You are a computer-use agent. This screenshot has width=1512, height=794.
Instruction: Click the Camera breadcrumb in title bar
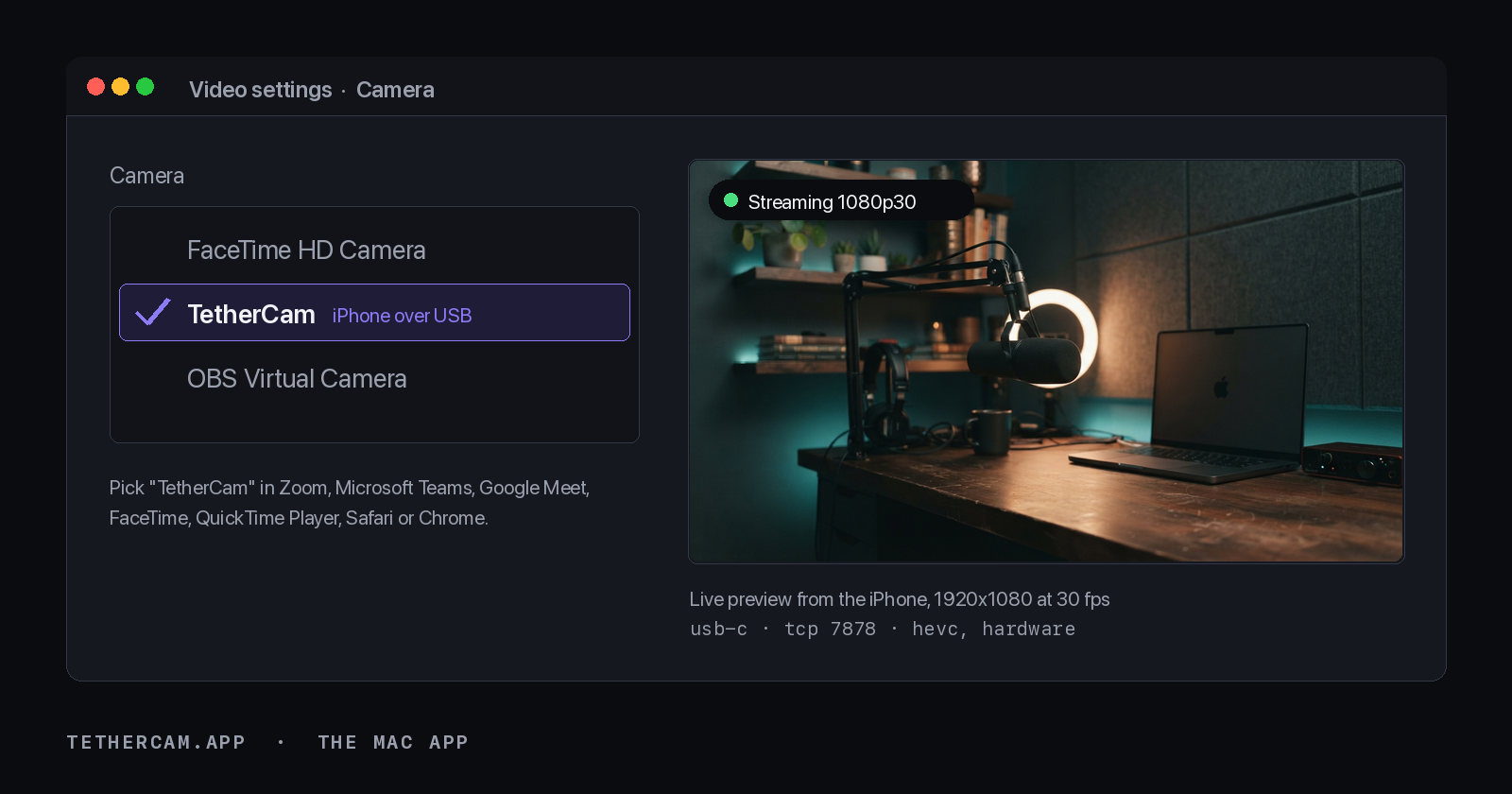pyautogui.click(x=395, y=90)
